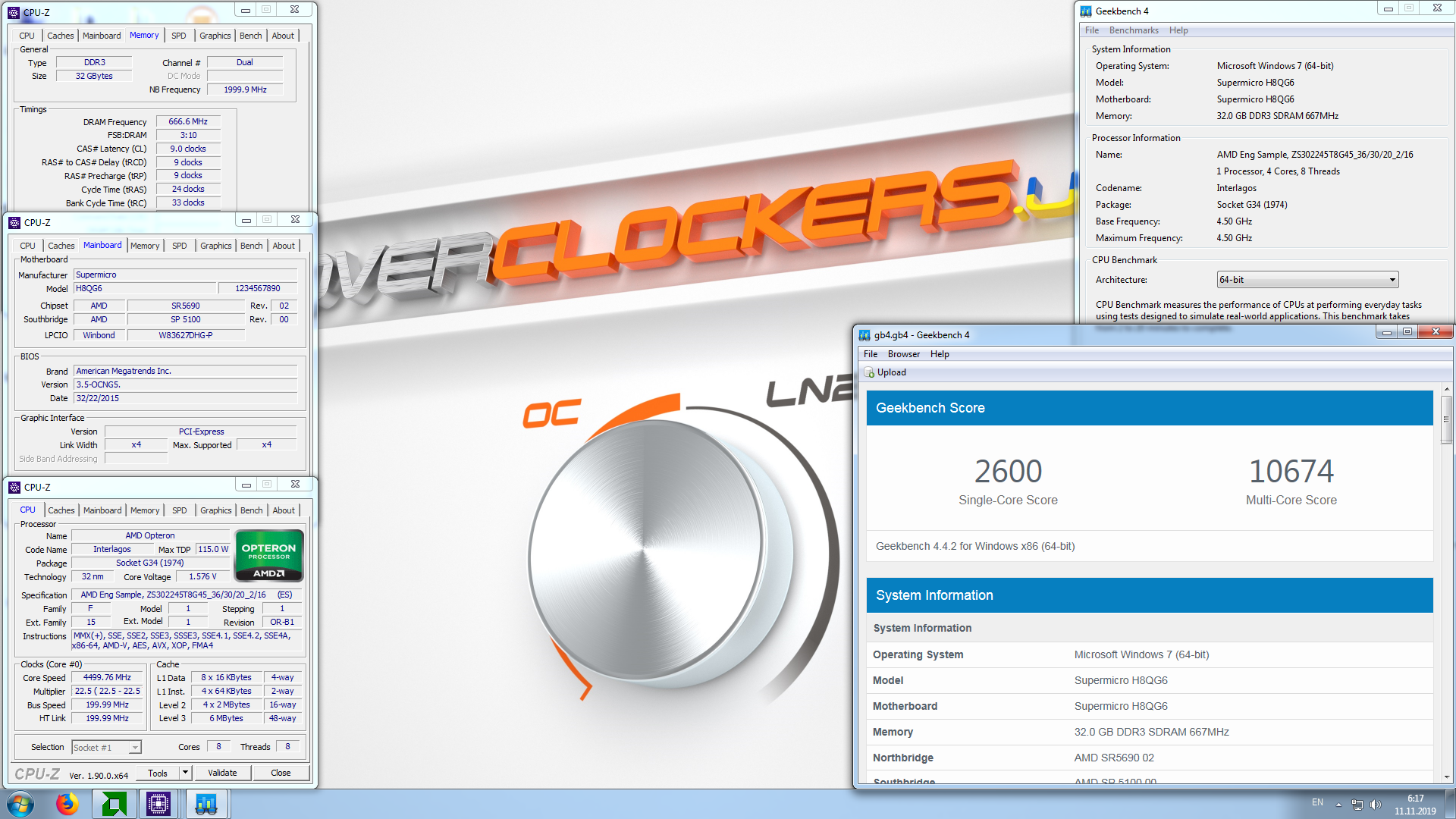The width and height of the screenshot is (1456, 819).
Task: Click CPU-Z icon in Memory window title
Action: click(14, 12)
